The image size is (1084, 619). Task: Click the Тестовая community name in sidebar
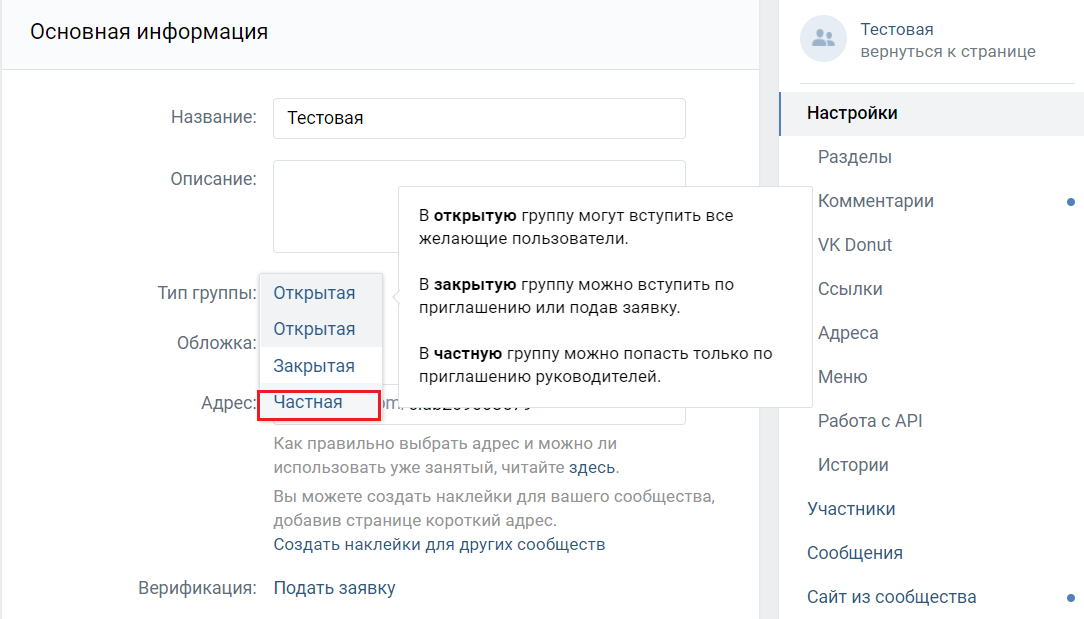pos(897,30)
